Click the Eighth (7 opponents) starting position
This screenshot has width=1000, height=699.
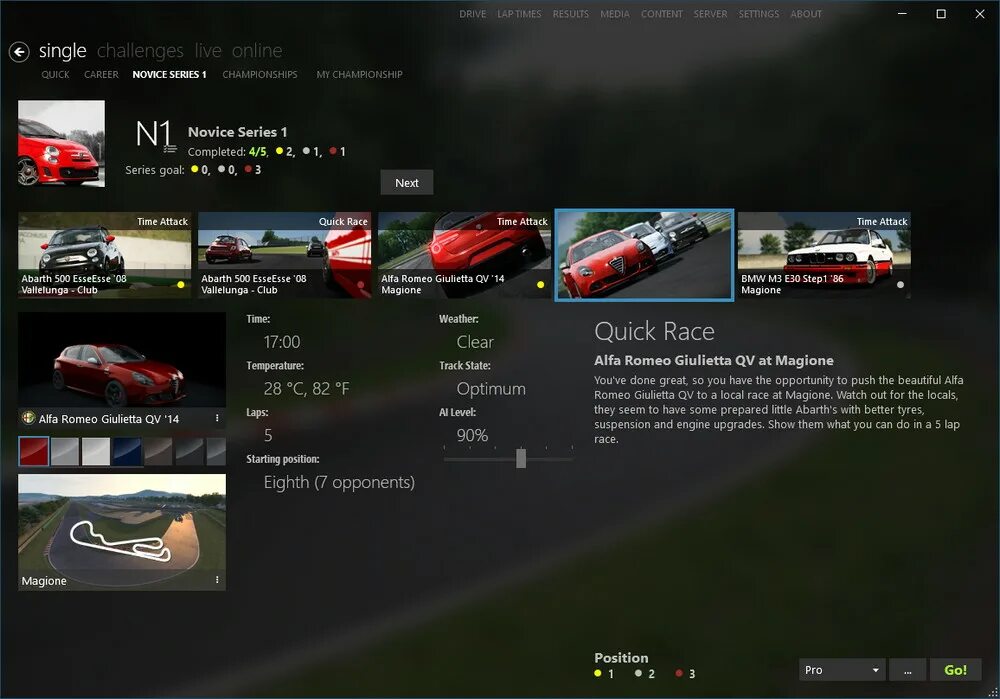pyautogui.click(x=339, y=482)
